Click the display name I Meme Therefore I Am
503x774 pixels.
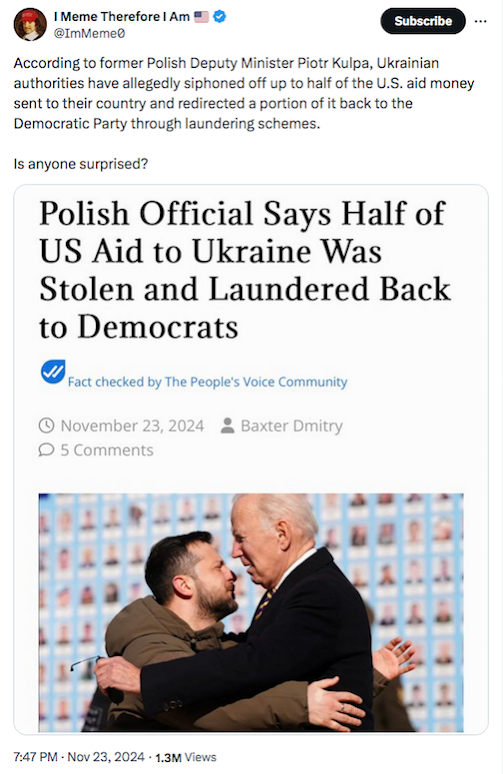point(121,17)
